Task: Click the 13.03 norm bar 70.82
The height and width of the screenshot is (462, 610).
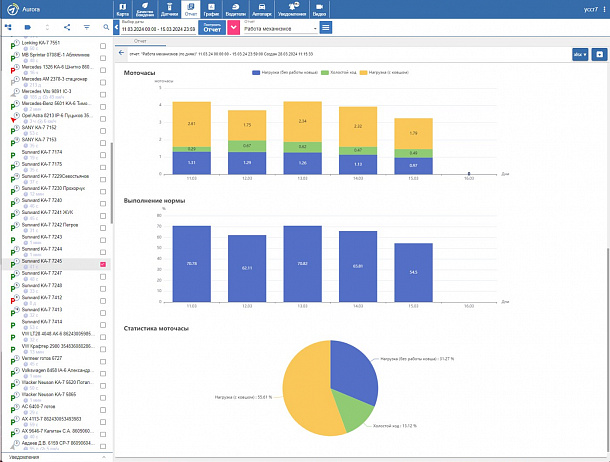Action: pyautogui.click(x=302, y=264)
